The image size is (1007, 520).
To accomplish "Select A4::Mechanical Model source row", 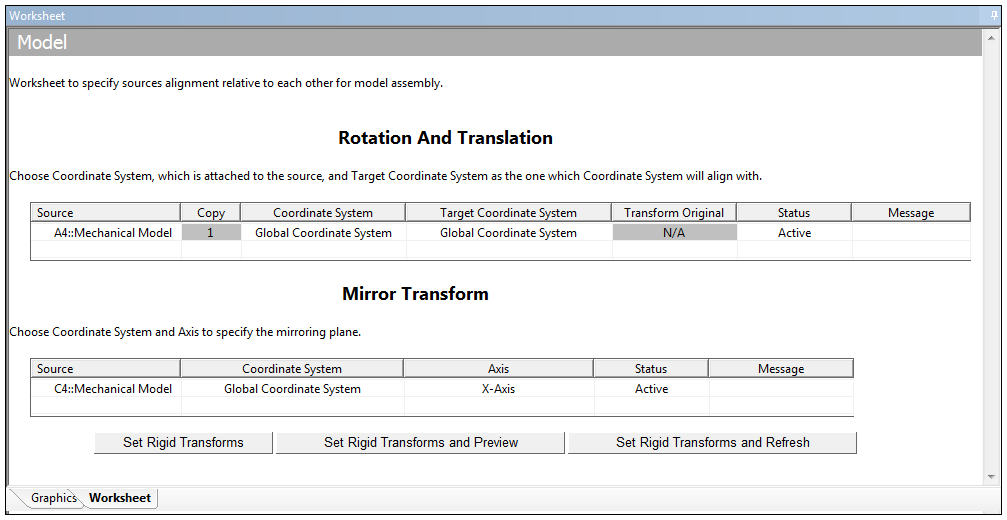I will (112, 233).
